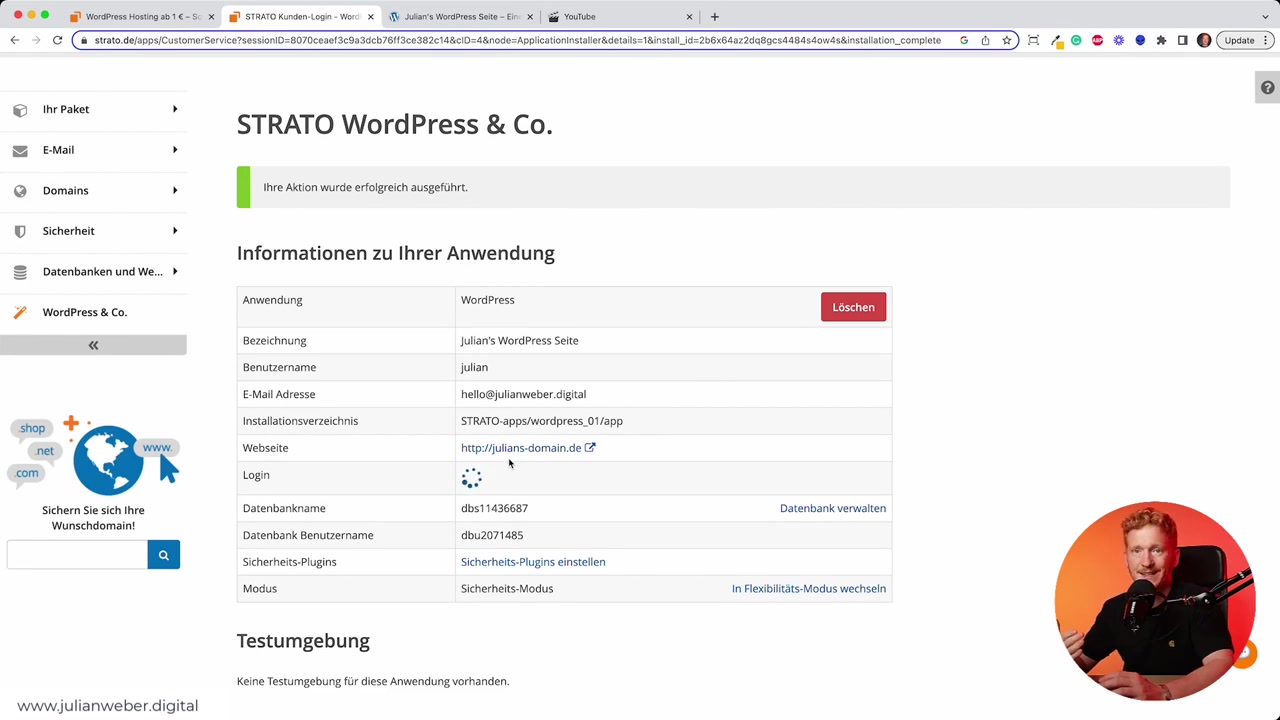This screenshot has height=720, width=1280.
Task: Expand the Domains submenu arrow
Action: pyautogui.click(x=175, y=190)
